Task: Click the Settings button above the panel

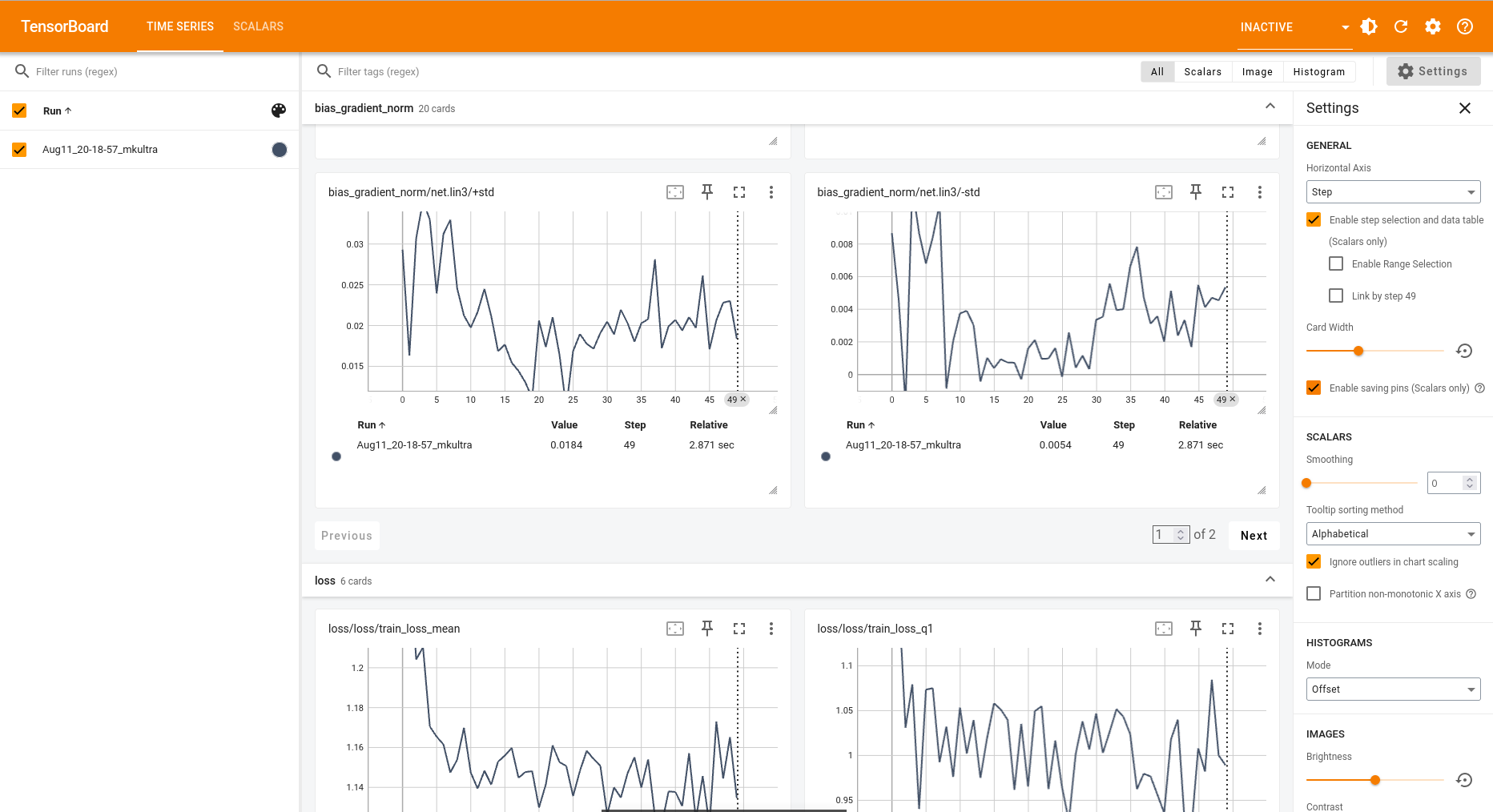Action: [1433, 71]
